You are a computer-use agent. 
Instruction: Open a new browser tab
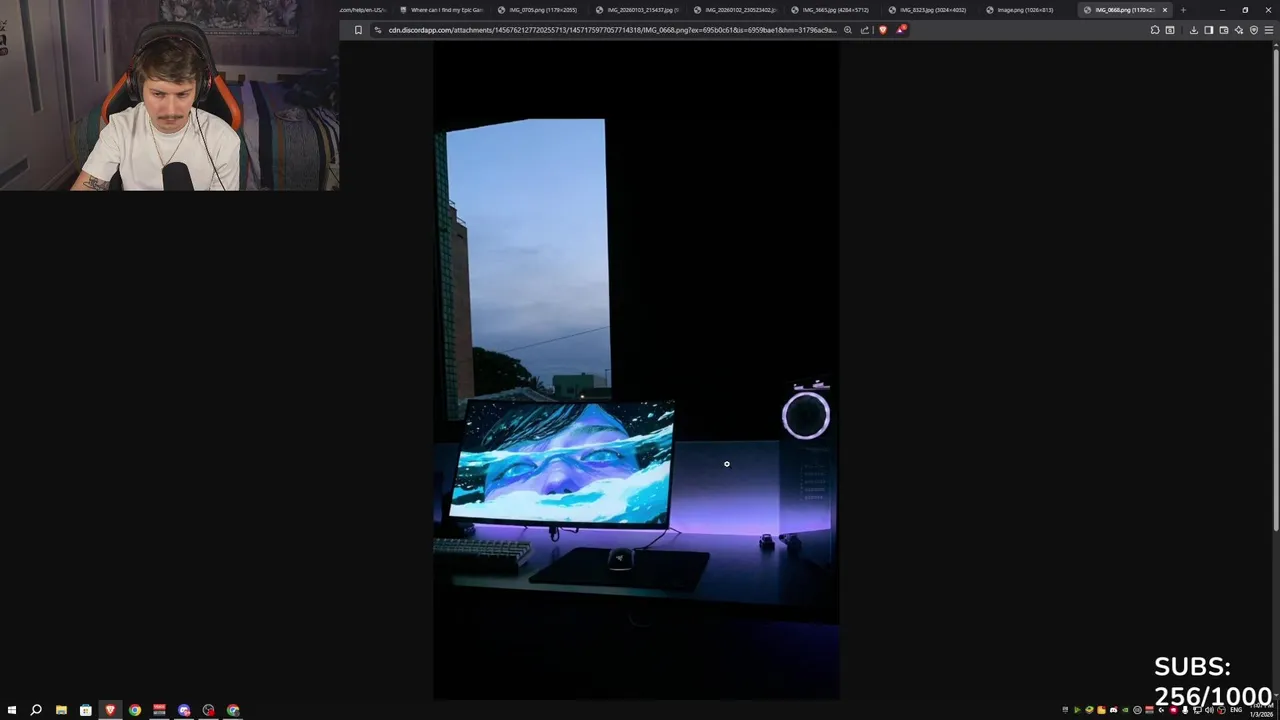coord(1183,10)
